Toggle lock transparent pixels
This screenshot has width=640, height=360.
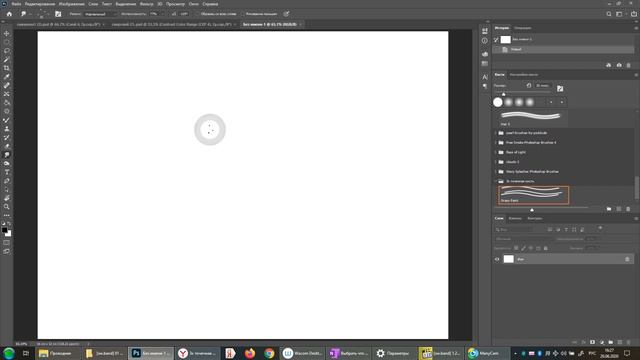coord(516,248)
